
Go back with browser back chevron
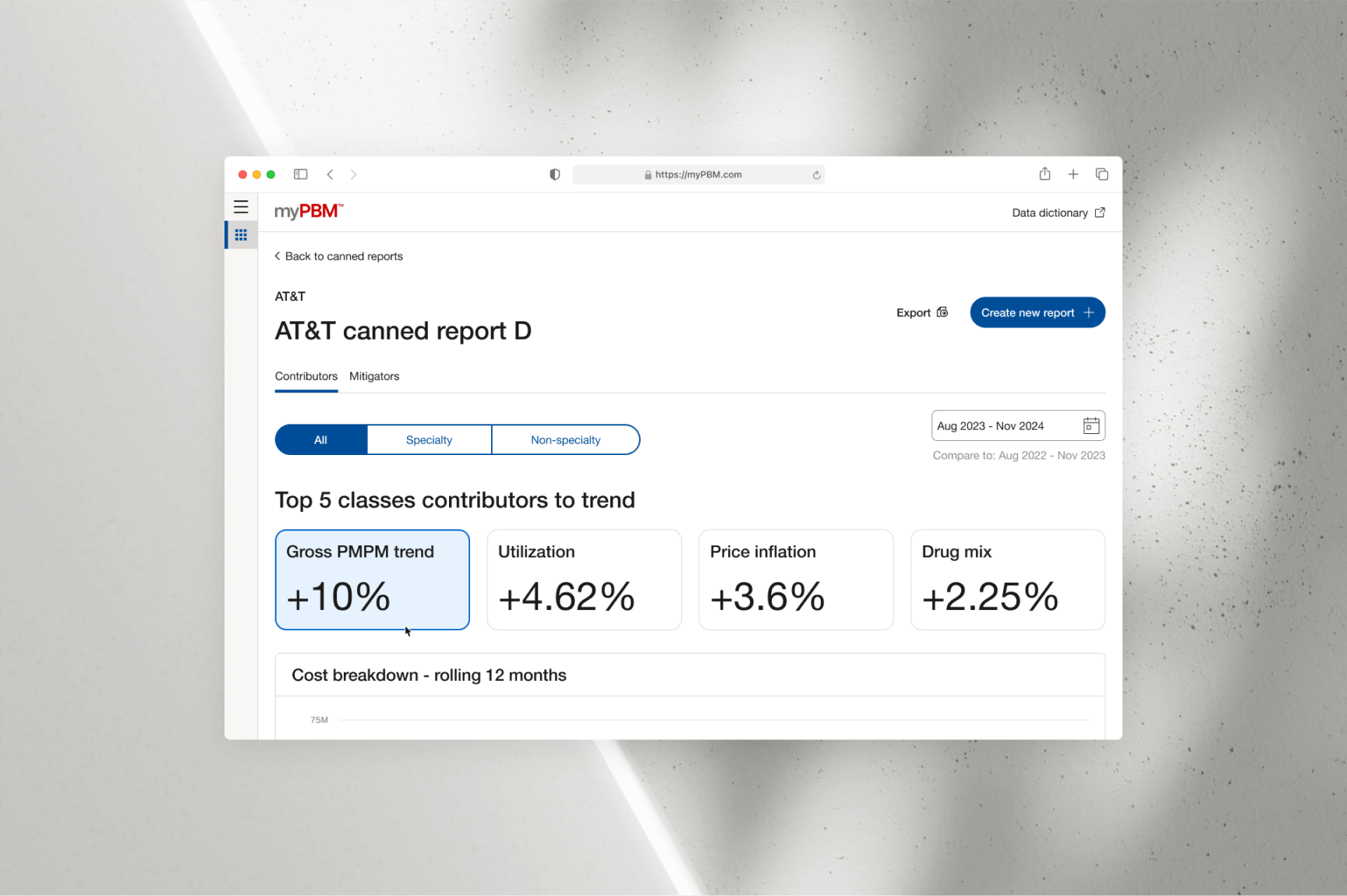331,175
